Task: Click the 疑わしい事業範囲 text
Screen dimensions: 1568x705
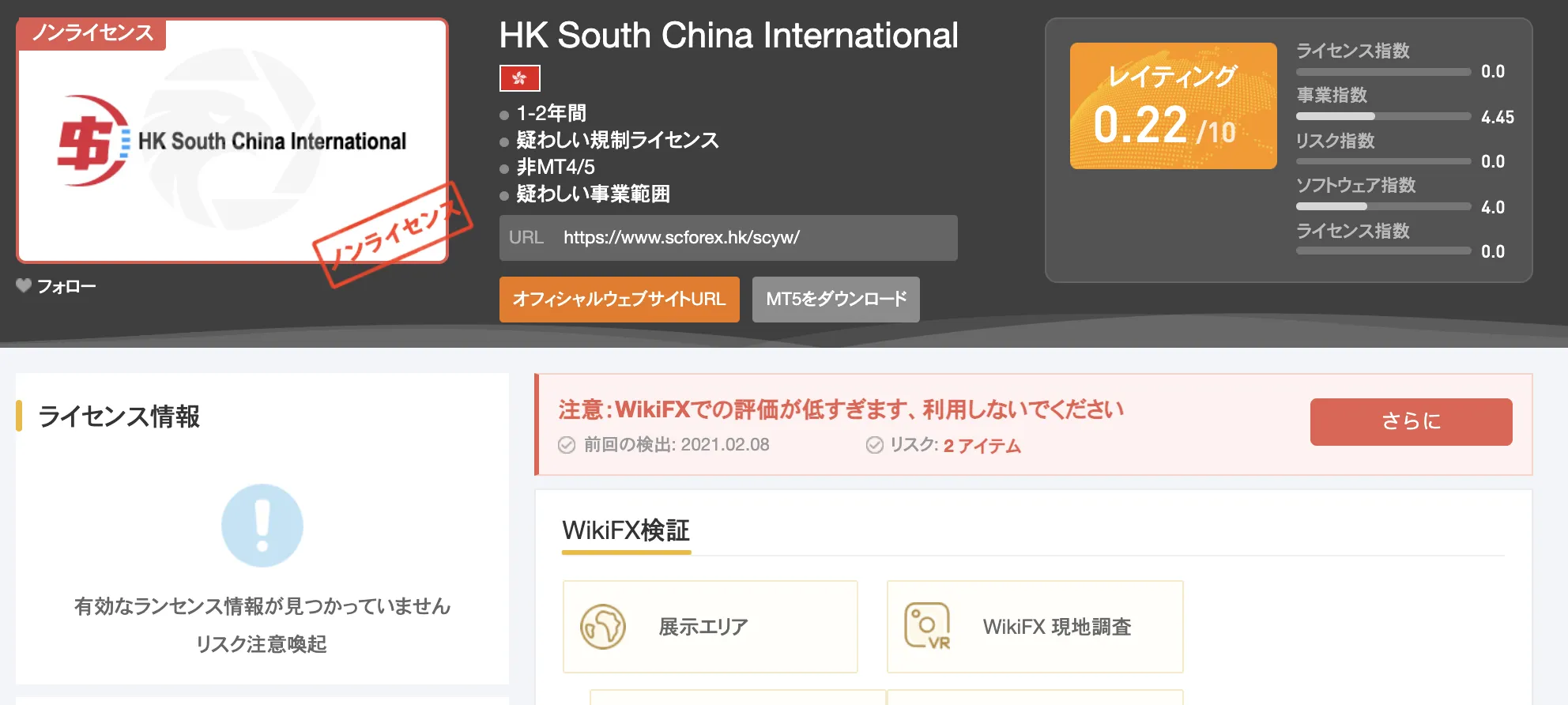Action: point(594,194)
